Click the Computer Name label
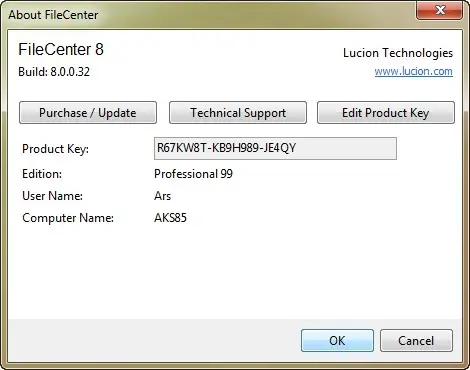The width and height of the screenshot is (470, 370). (68, 218)
